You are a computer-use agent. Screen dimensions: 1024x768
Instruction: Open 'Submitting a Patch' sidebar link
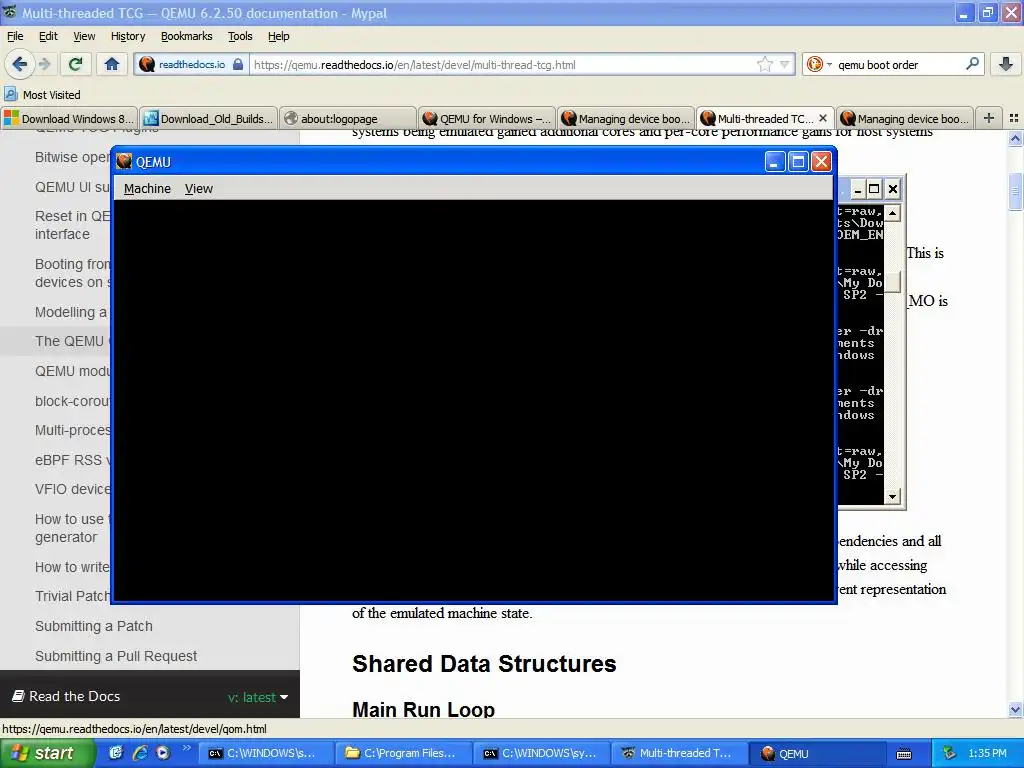click(x=93, y=626)
